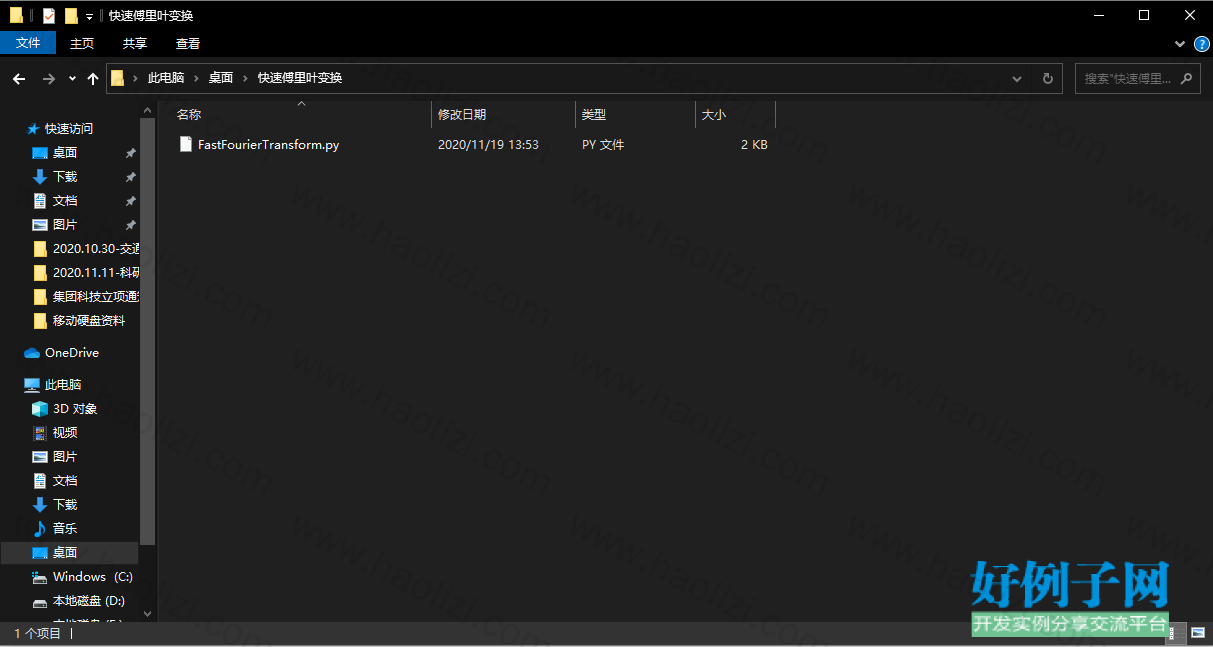Go back with the back arrow
Viewport: 1213px width, 647px height.
point(19,78)
